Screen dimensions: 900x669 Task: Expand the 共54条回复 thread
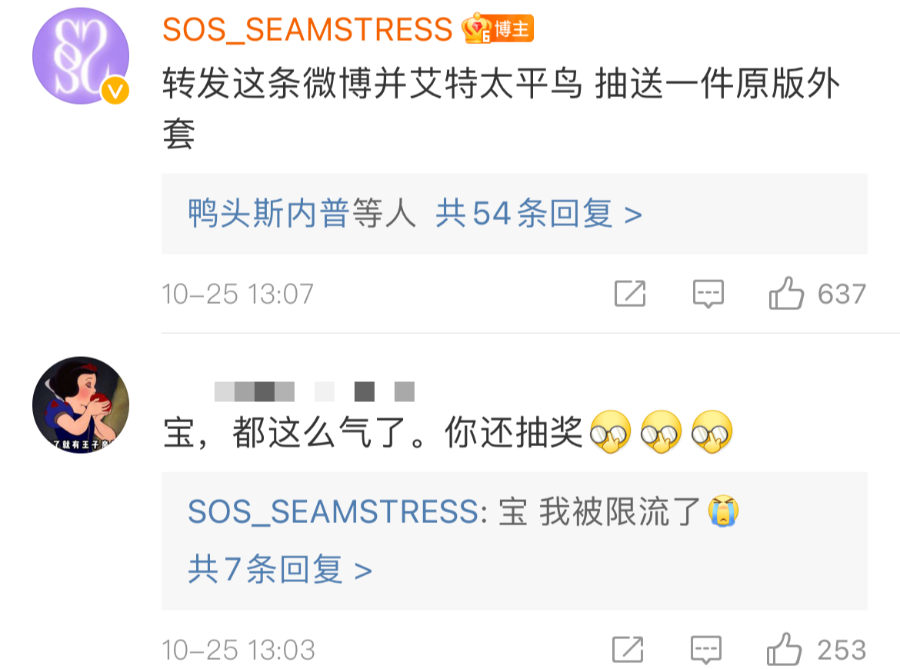[538, 213]
